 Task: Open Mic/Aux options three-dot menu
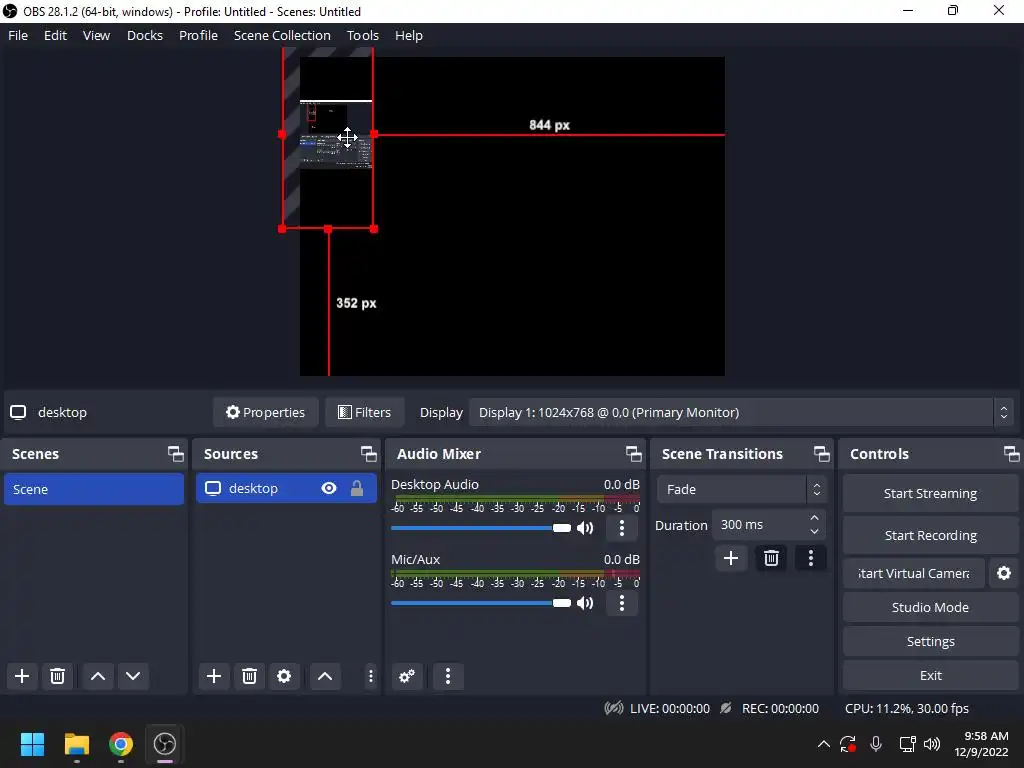pos(622,603)
